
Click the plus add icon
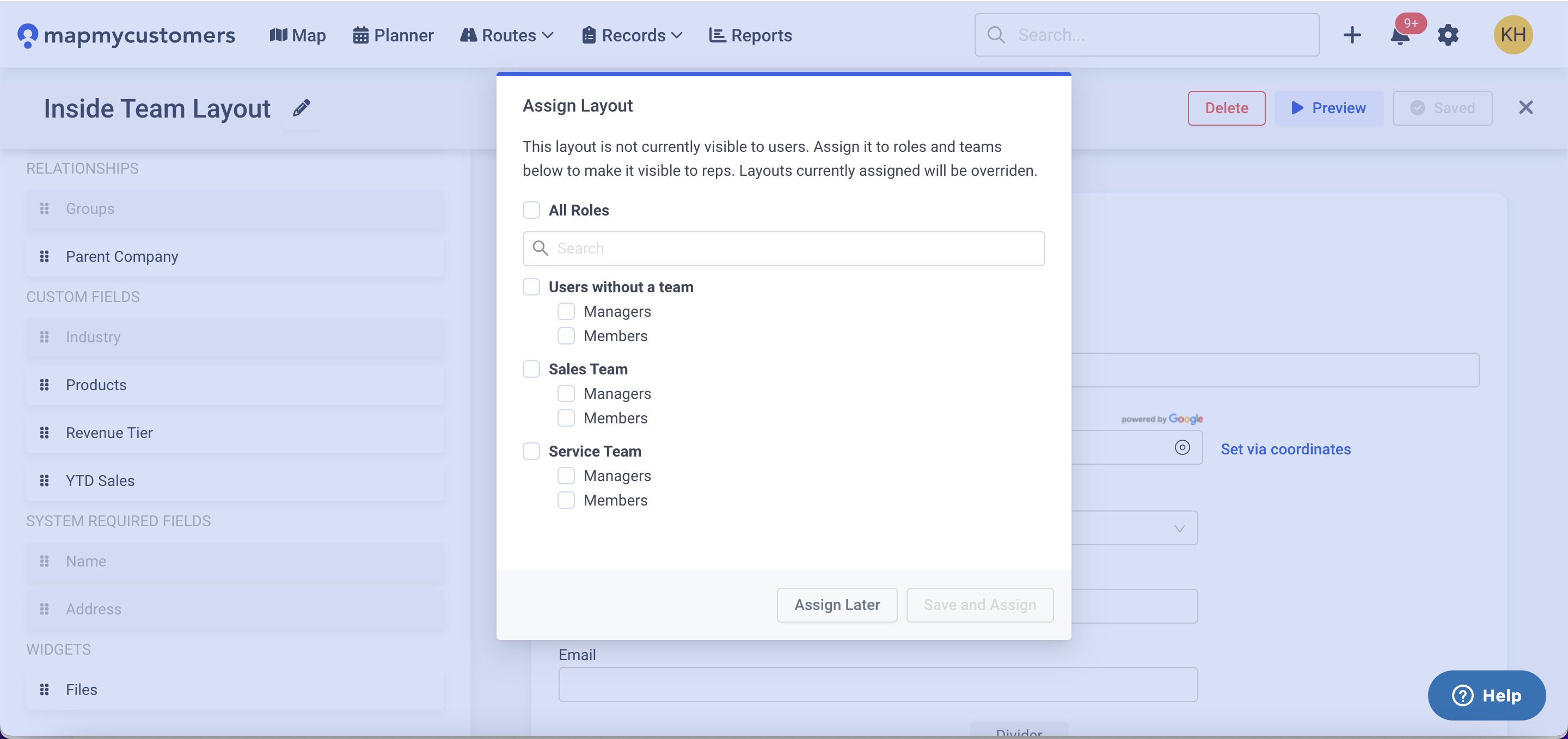point(1352,35)
